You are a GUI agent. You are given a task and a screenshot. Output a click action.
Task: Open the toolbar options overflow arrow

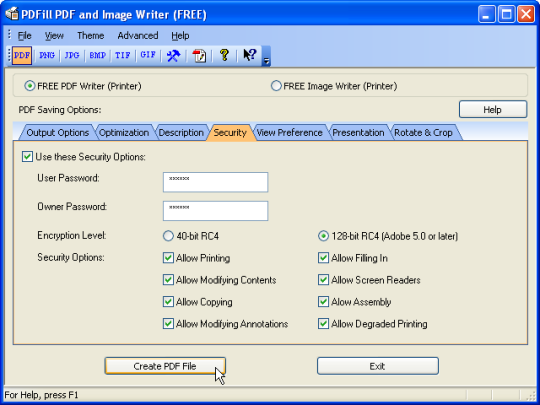point(266,56)
